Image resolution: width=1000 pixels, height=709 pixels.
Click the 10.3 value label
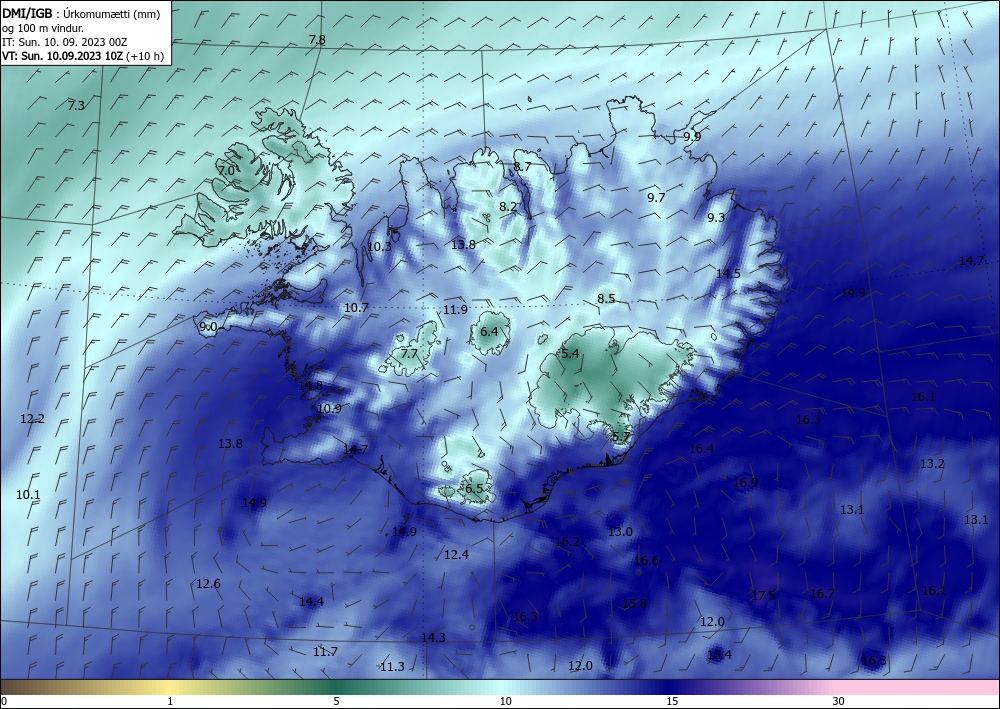(x=379, y=246)
